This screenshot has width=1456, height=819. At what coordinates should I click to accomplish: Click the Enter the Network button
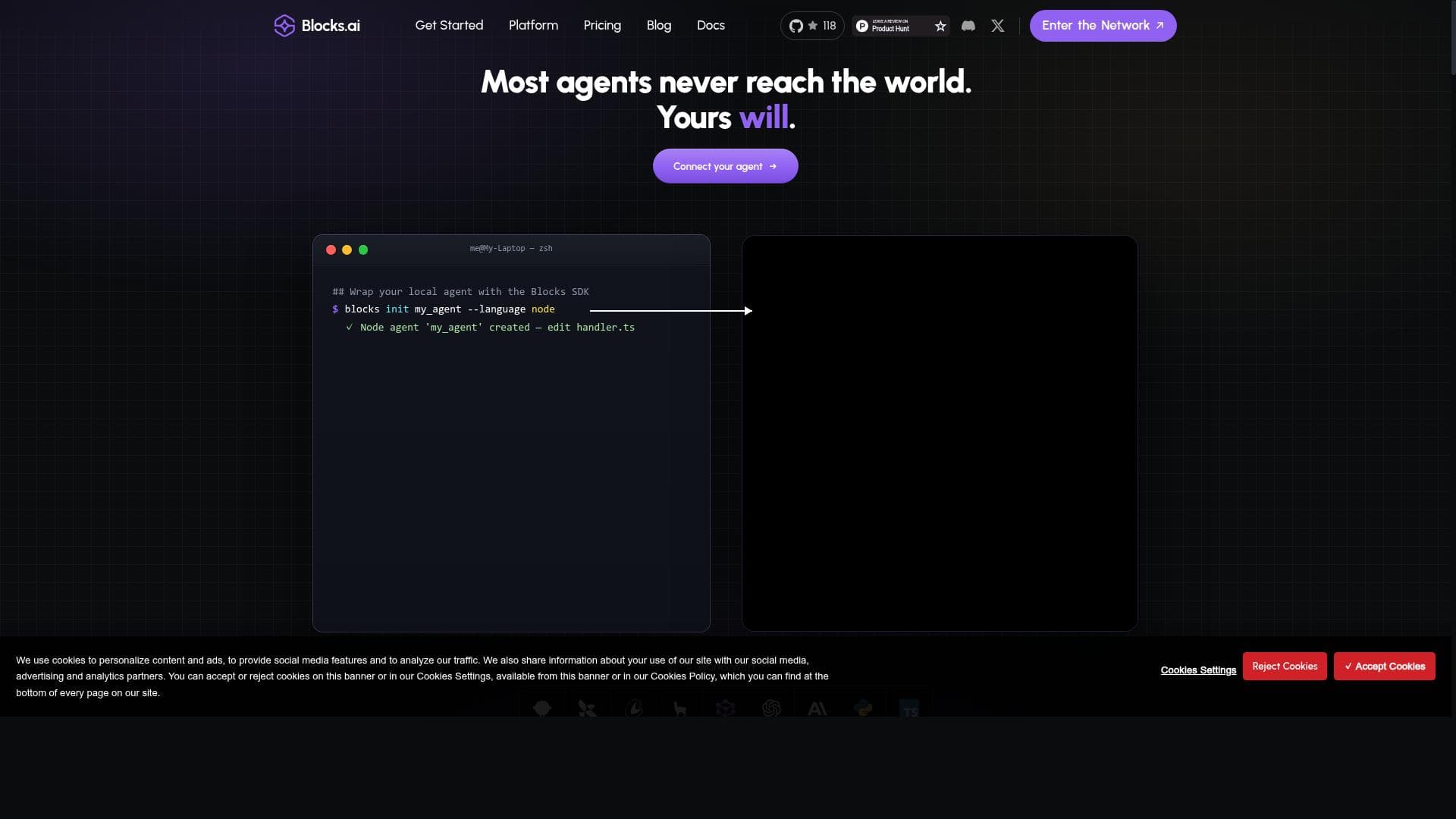pos(1103,26)
